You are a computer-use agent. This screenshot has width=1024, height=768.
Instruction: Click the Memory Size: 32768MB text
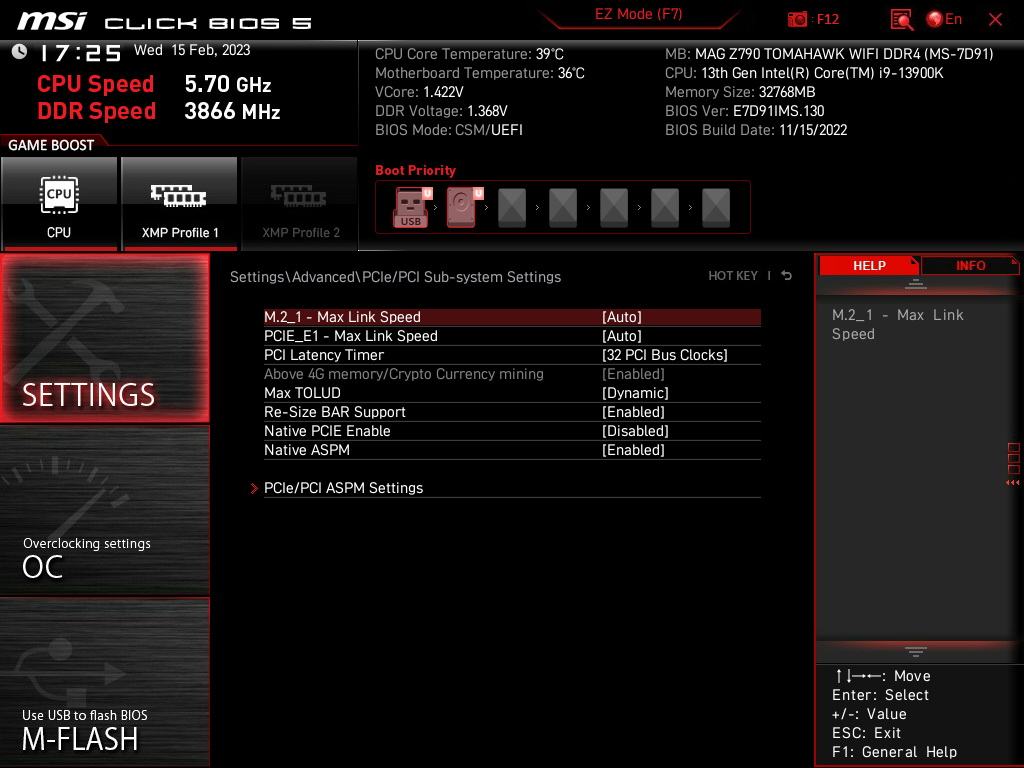coord(740,92)
